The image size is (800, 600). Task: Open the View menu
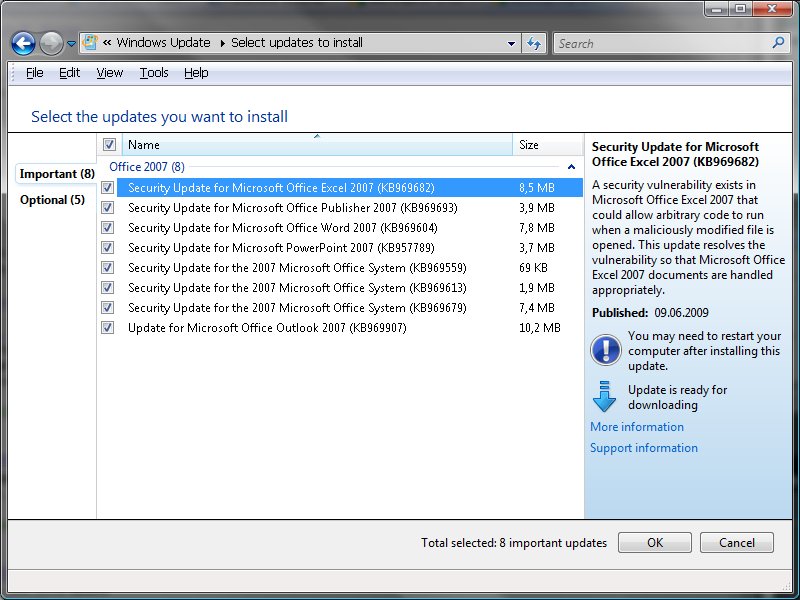point(110,73)
